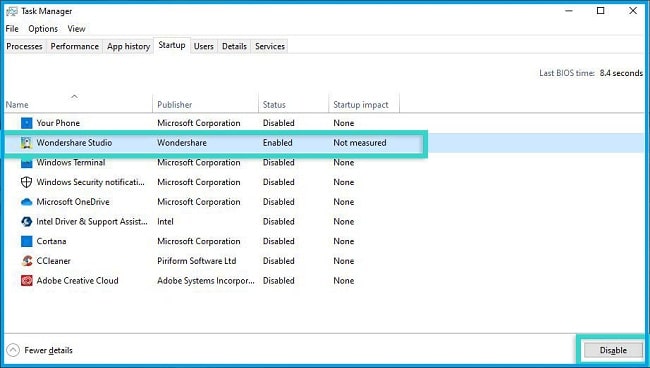Switch to the Performance tab
This screenshot has height=368, width=650.
pos(75,46)
